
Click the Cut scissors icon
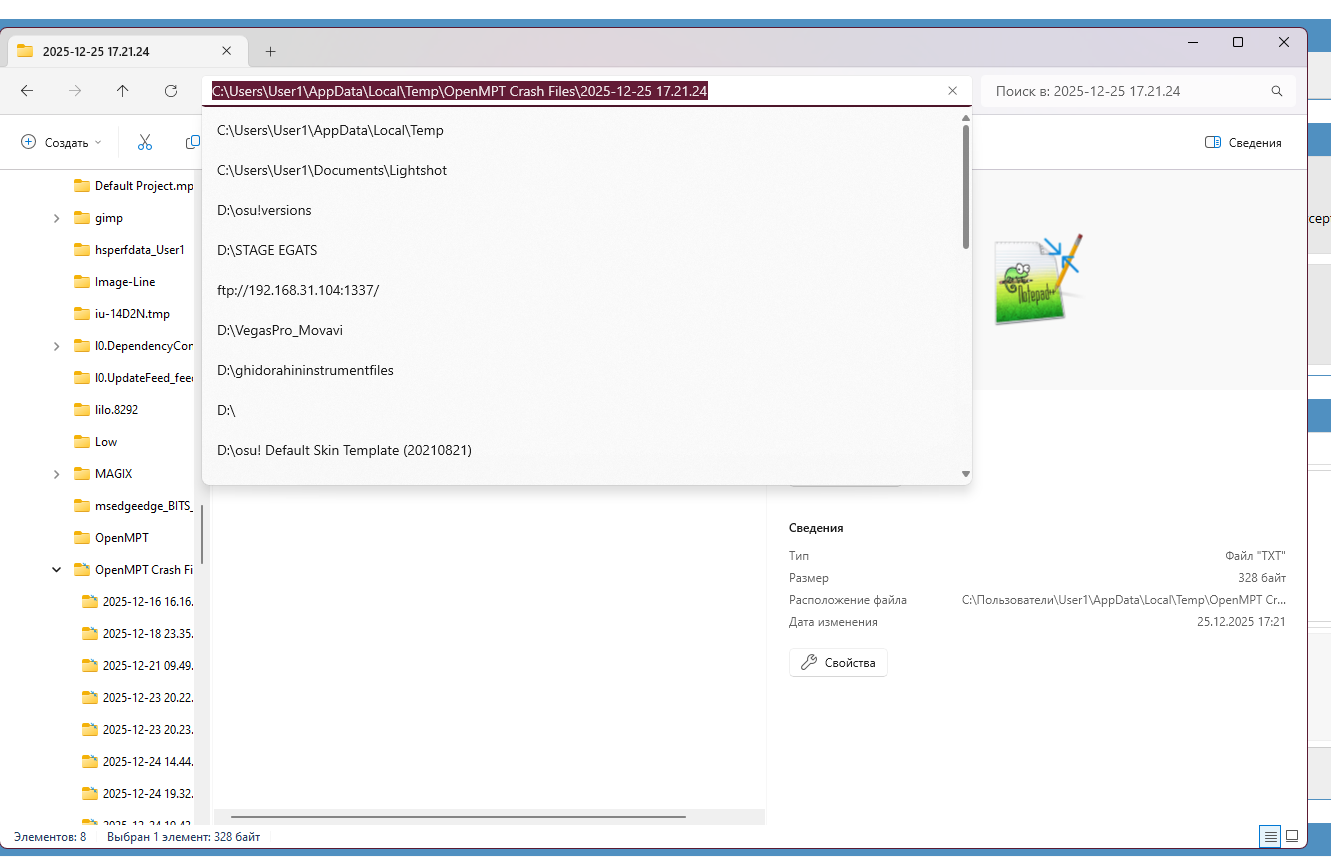145,143
